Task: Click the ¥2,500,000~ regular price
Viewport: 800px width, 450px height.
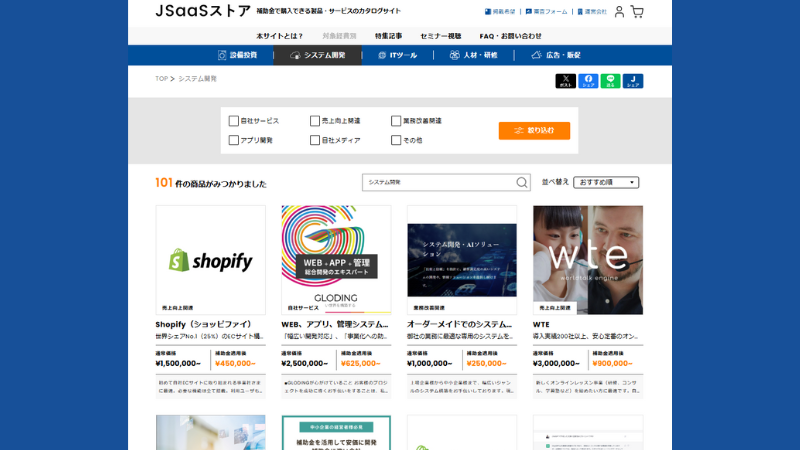Action: coord(305,363)
